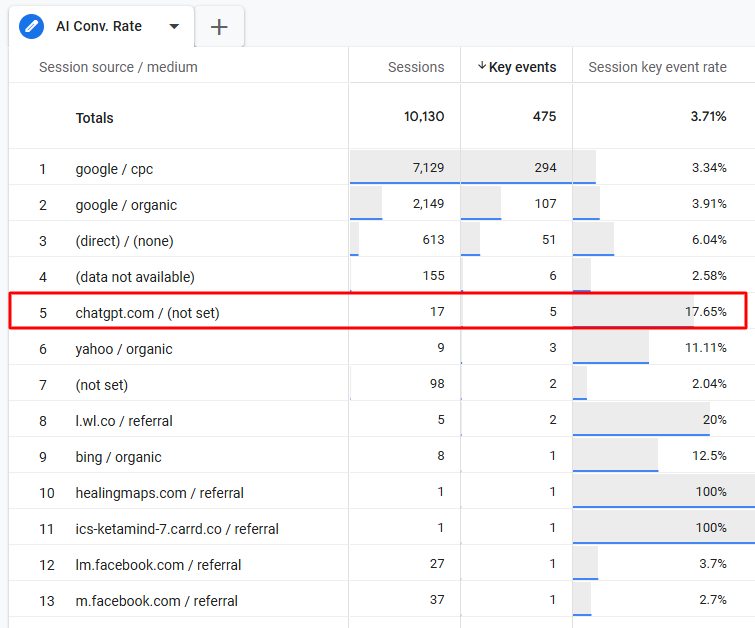
Task: Click the bing / organic row
Action: [381, 456]
